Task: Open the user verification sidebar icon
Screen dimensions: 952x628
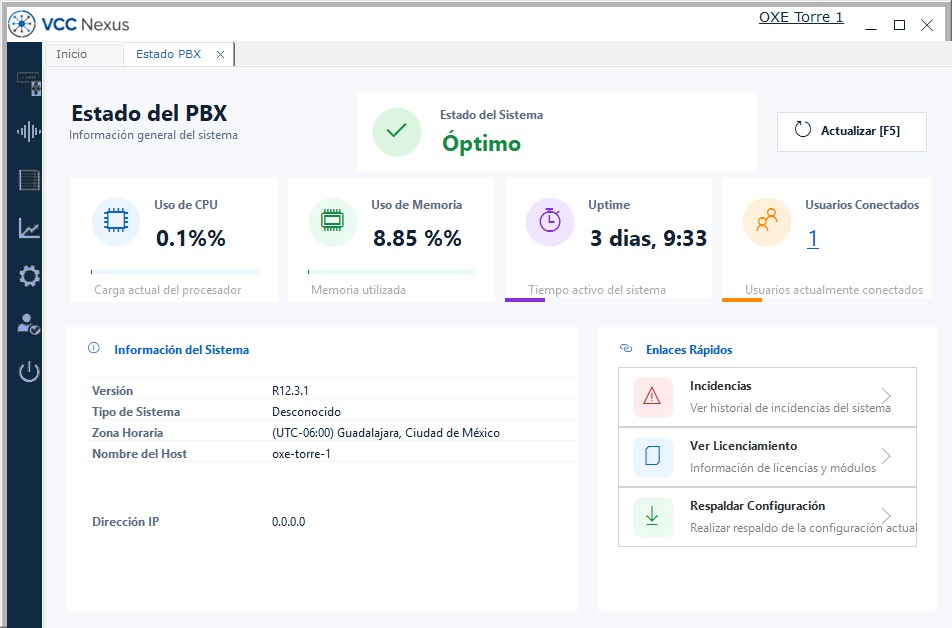Action: click(29, 324)
